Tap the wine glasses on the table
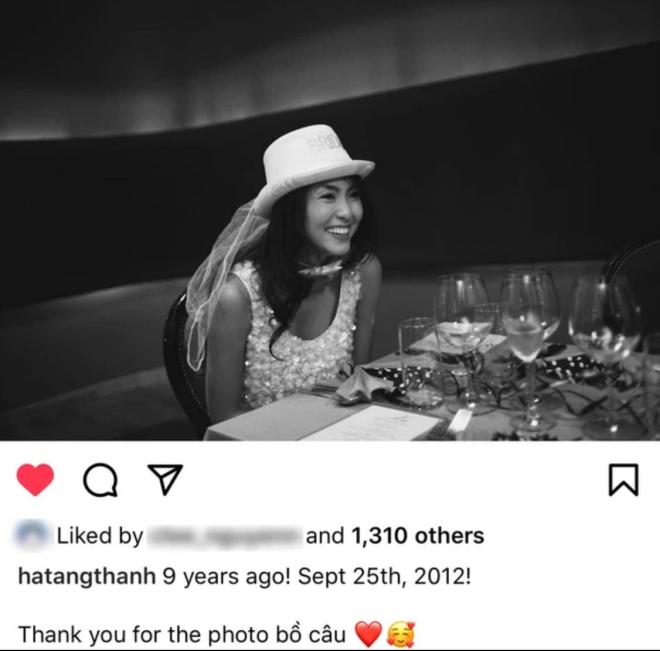Viewport: 660px width, 651px height. click(x=526, y=345)
